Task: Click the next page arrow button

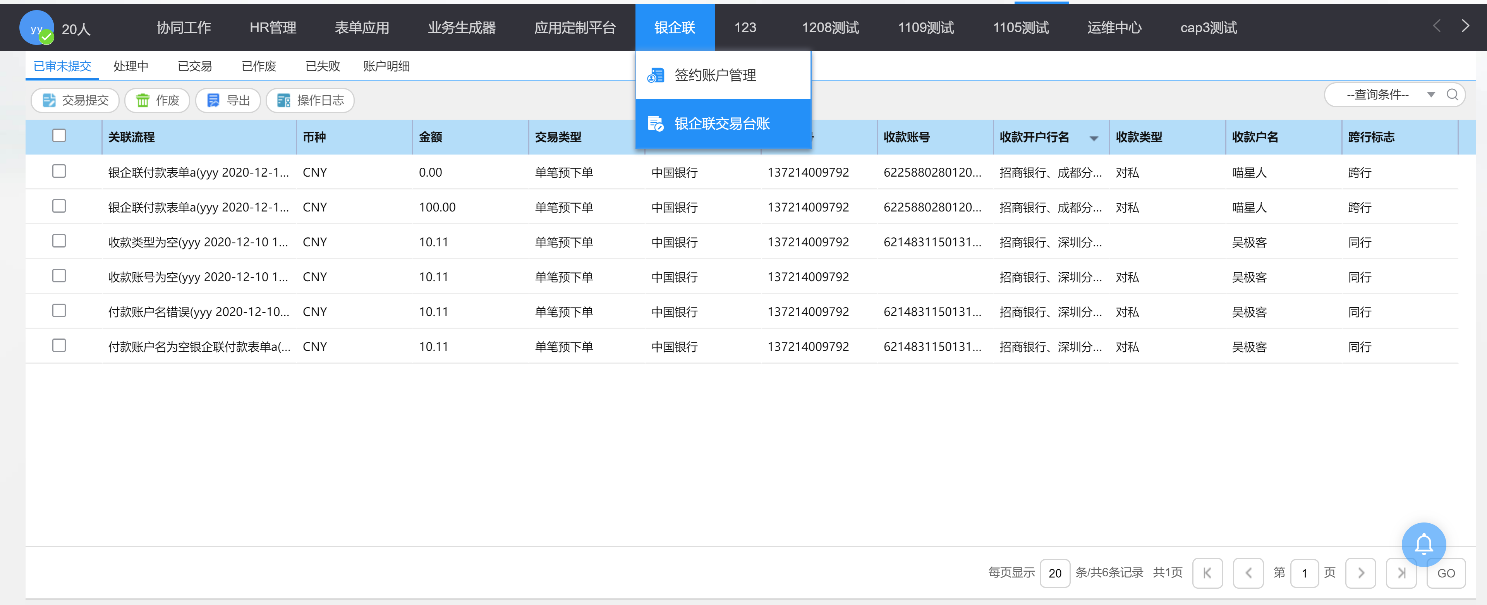Action: [x=1361, y=573]
